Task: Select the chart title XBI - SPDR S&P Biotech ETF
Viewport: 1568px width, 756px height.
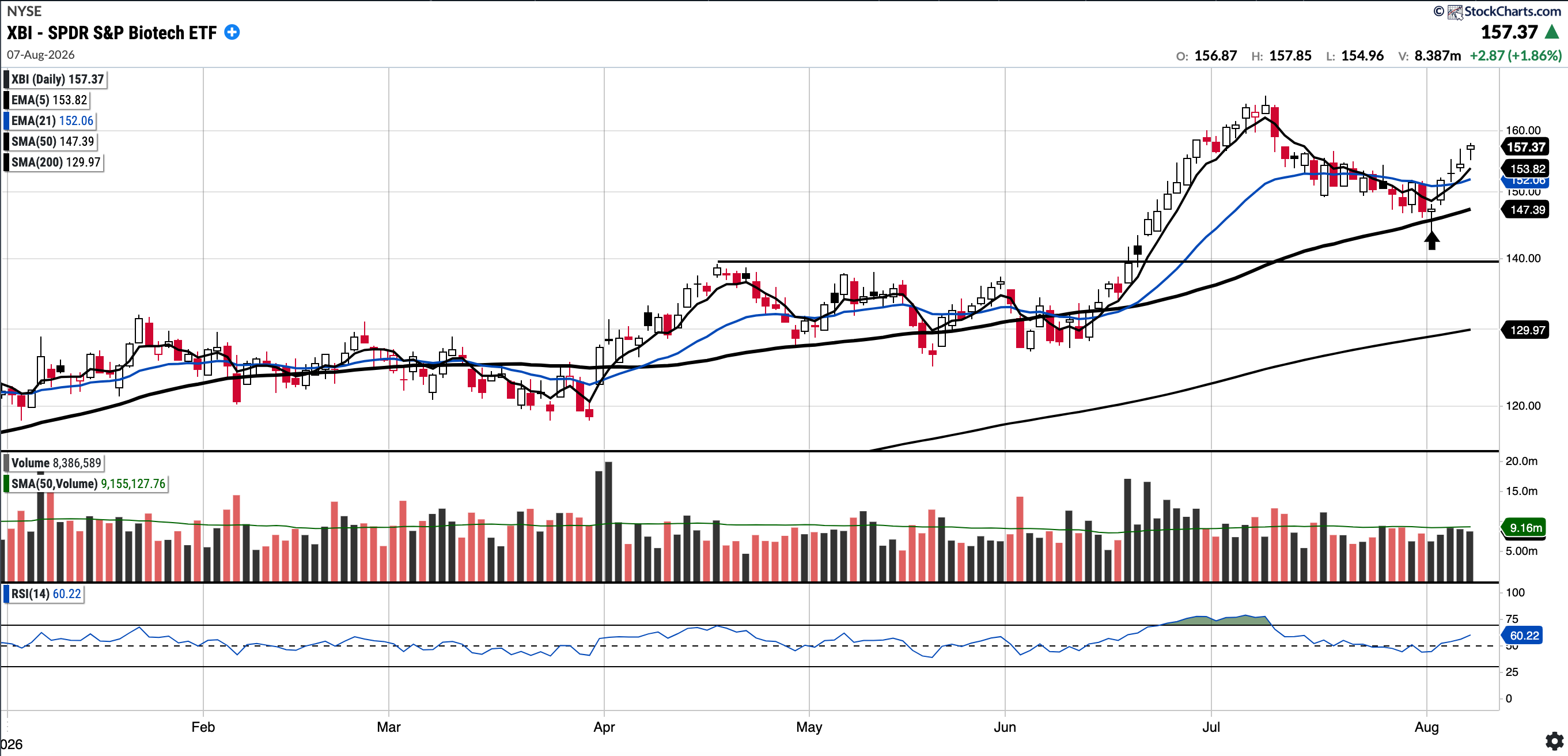Action: 112,33
